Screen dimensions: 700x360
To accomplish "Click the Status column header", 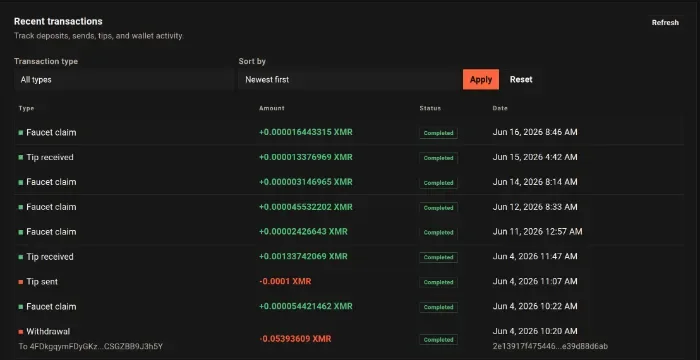I will [x=430, y=108].
